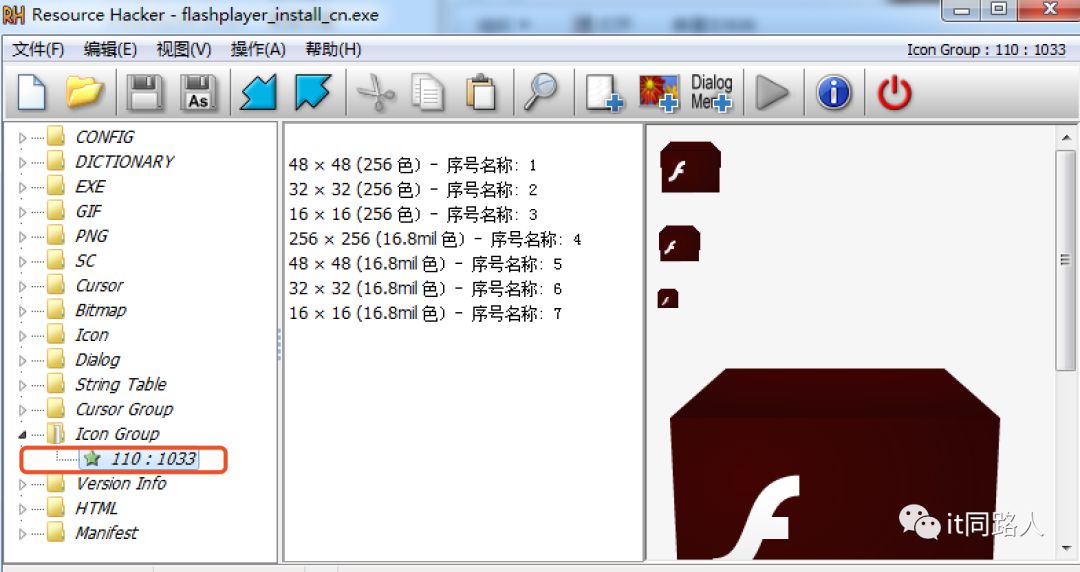Open Find with the magnifier icon
The width and height of the screenshot is (1080, 572).
541,92
